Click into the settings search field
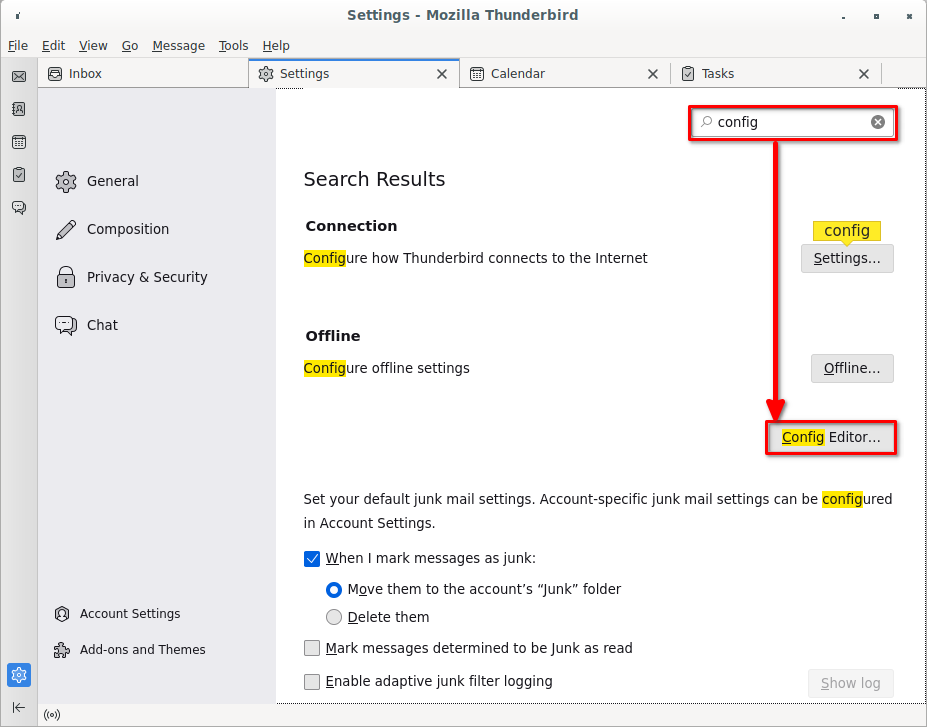Image resolution: width=927 pixels, height=727 pixels. click(790, 122)
